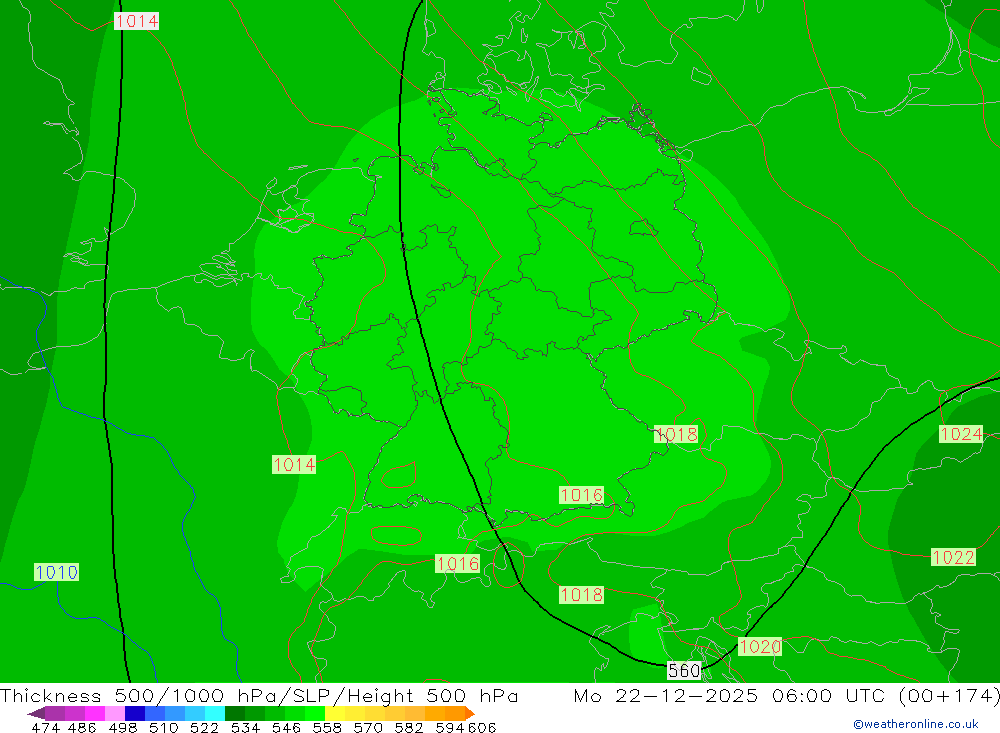
Task: Select the bright green legend swatch before 558
Action: click(x=315, y=713)
